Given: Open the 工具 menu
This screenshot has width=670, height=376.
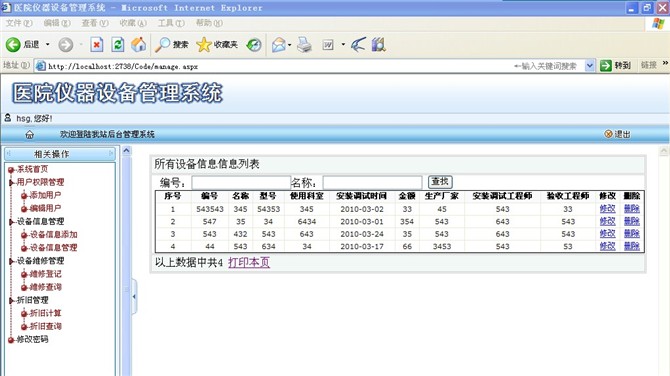Looking at the screenshot, I should tap(171, 23).
